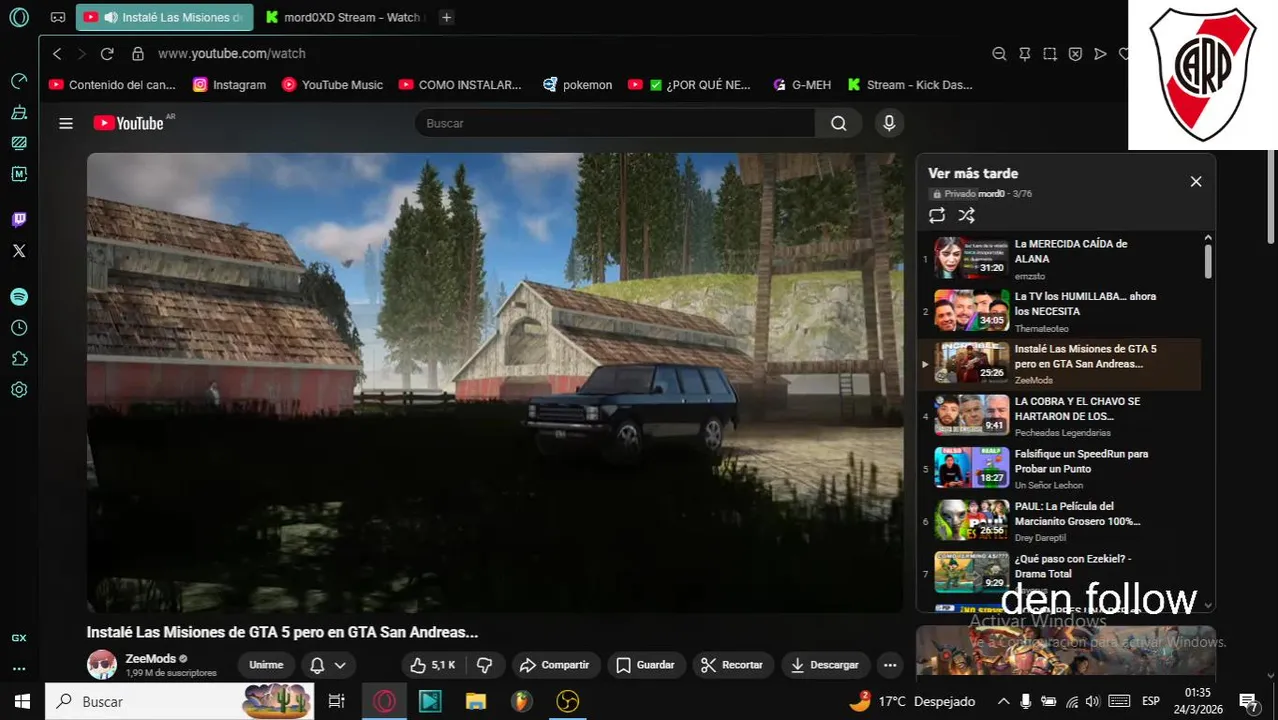The height and width of the screenshot is (720, 1278).
Task: Click the search magnifier button on YouTube
Action: point(838,123)
